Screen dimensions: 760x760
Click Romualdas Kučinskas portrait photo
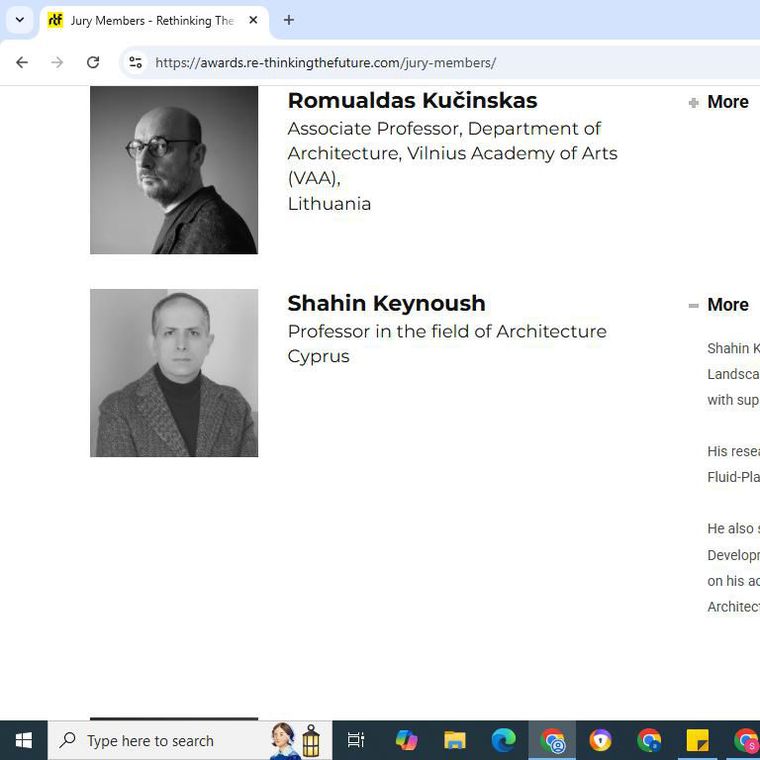tap(174, 169)
